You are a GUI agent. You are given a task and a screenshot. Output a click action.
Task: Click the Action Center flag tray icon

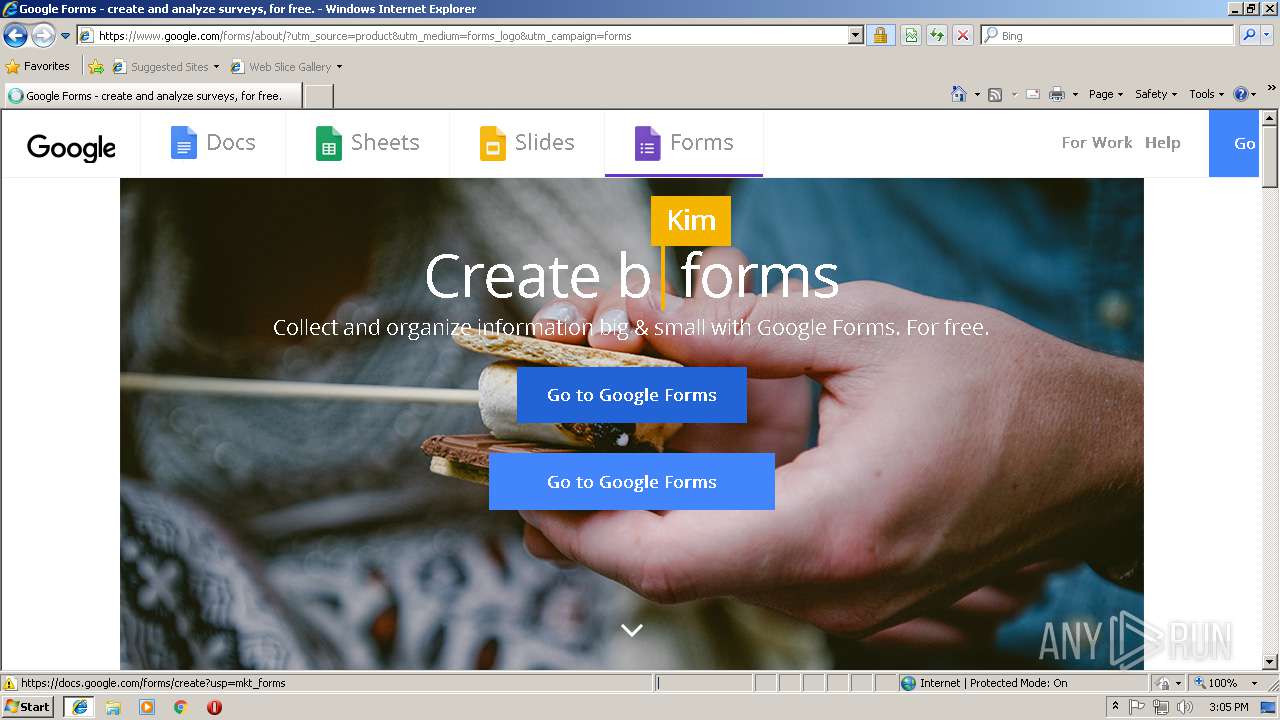[1138, 707]
